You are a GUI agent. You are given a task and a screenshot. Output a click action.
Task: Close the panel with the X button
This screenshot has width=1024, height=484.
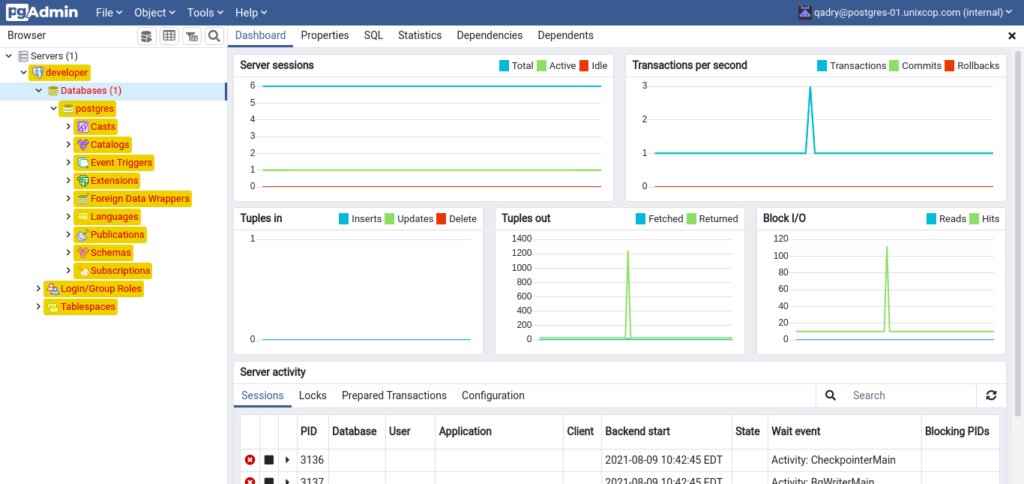click(1012, 37)
